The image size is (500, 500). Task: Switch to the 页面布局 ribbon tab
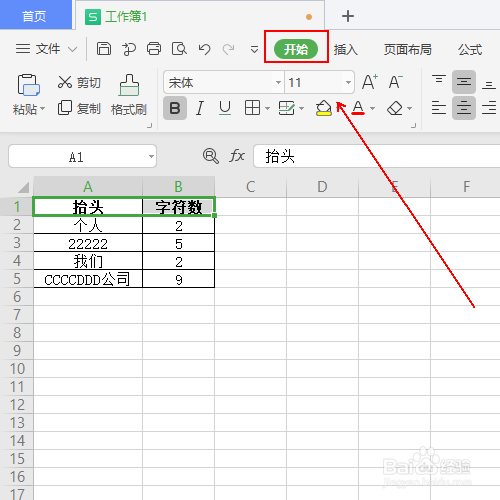tap(407, 50)
